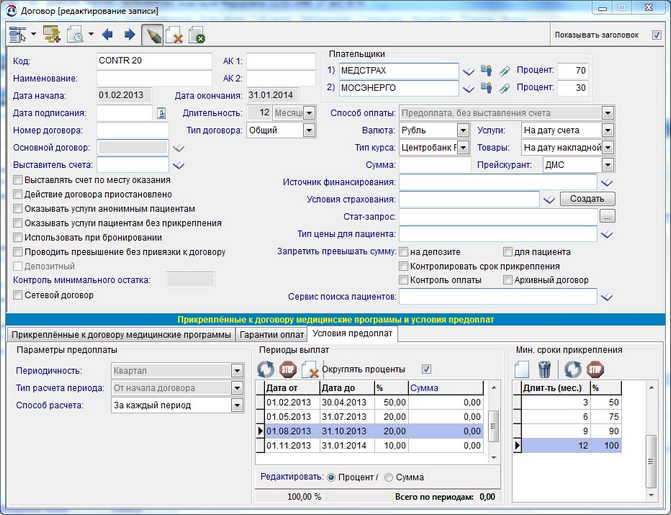This screenshot has height=515, width=671.
Task: Open the Периодичность dropdown
Action: [x=237, y=371]
